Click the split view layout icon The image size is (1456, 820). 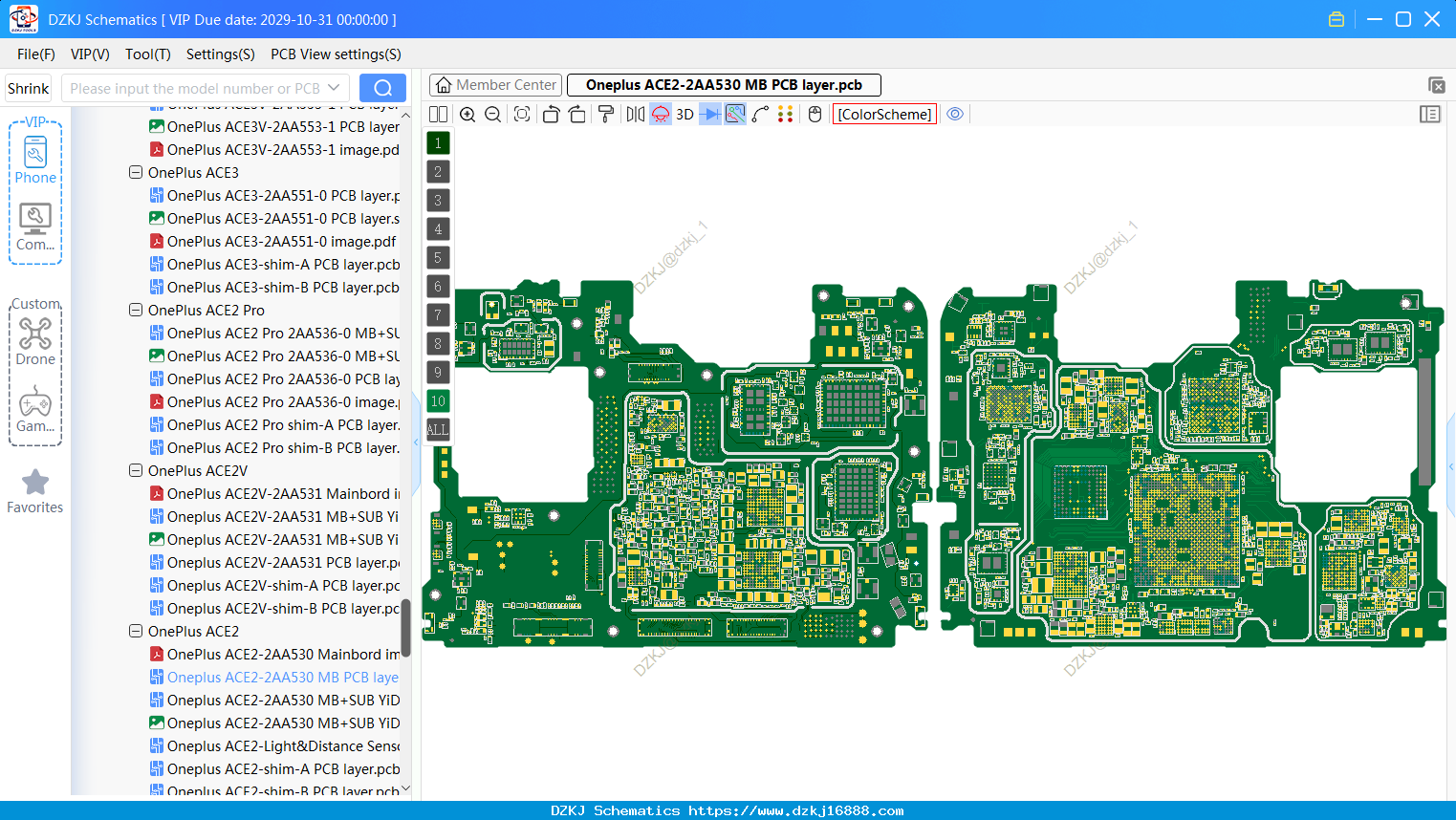[x=438, y=115]
